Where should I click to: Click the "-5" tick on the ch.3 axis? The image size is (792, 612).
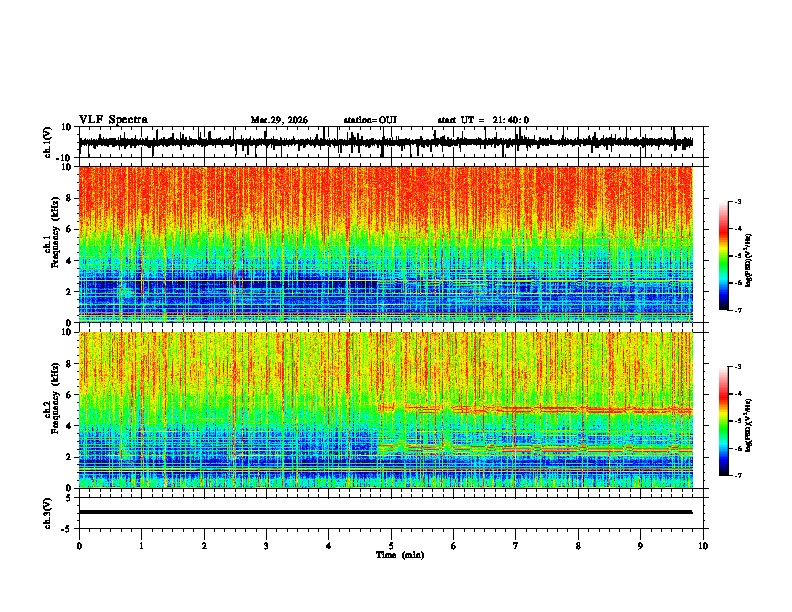68,529
